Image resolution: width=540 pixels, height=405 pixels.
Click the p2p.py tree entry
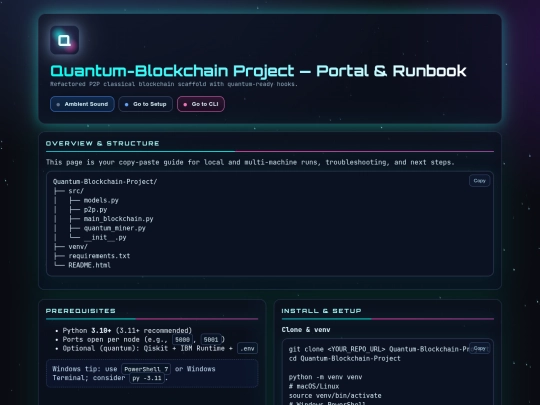click(x=95, y=209)
